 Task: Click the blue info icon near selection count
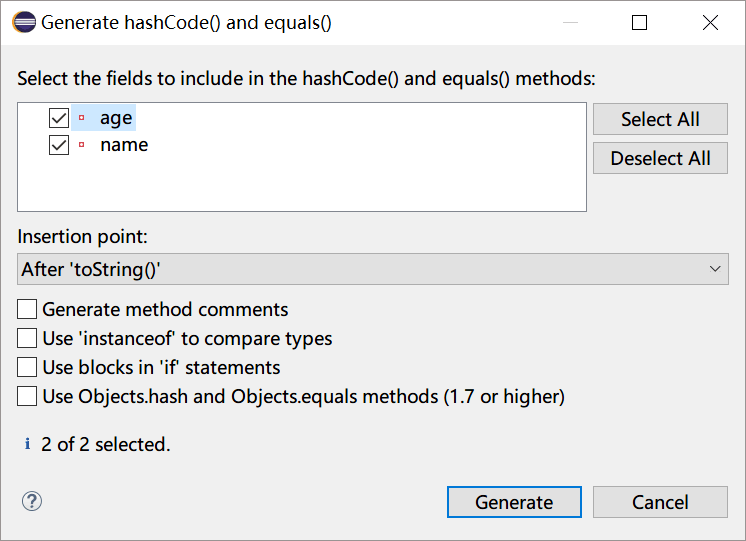(28, 444)
